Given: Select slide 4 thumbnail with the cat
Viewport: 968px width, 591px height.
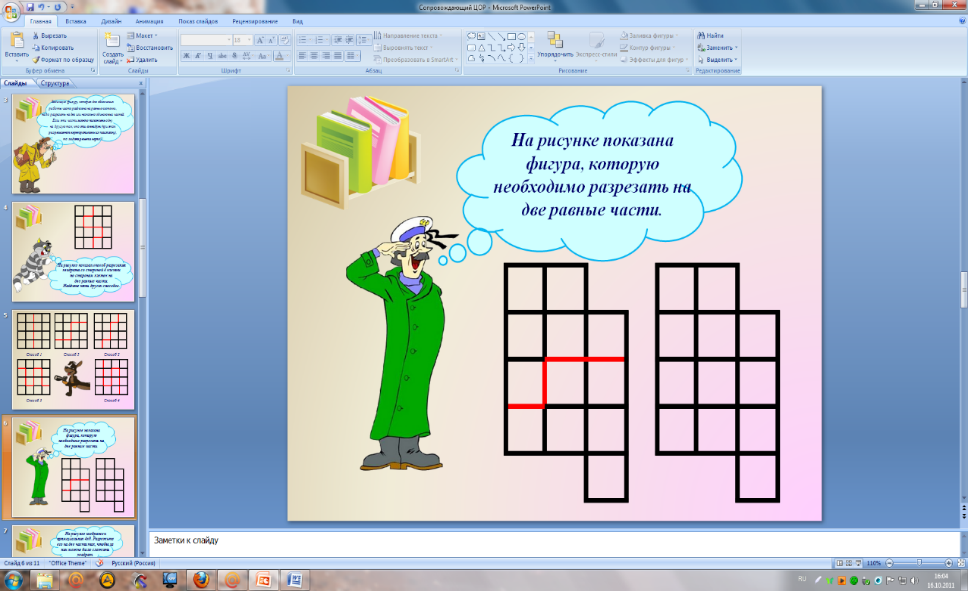Looking at the screenshot, I should tap(73, 252).
